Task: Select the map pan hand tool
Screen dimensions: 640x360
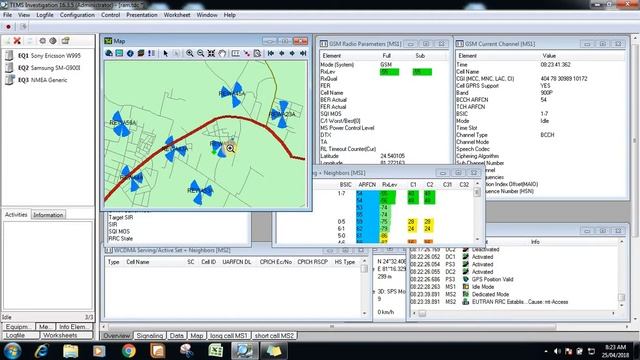Action: point(222,53)
